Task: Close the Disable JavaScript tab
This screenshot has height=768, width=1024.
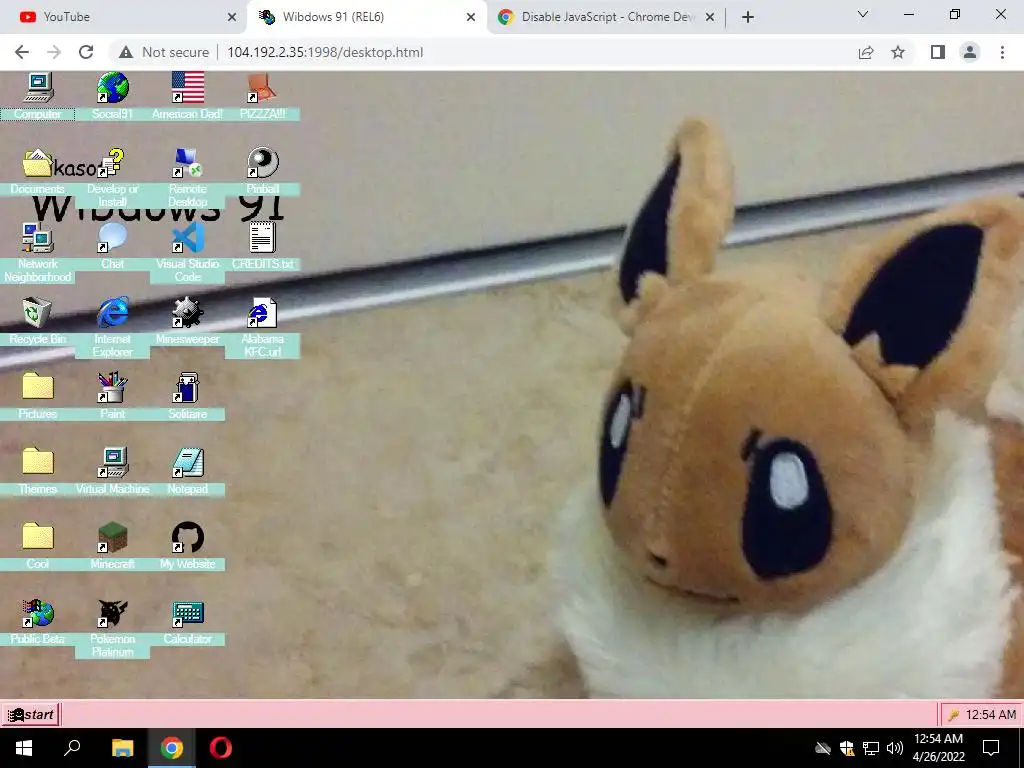Action: point(710,17)
